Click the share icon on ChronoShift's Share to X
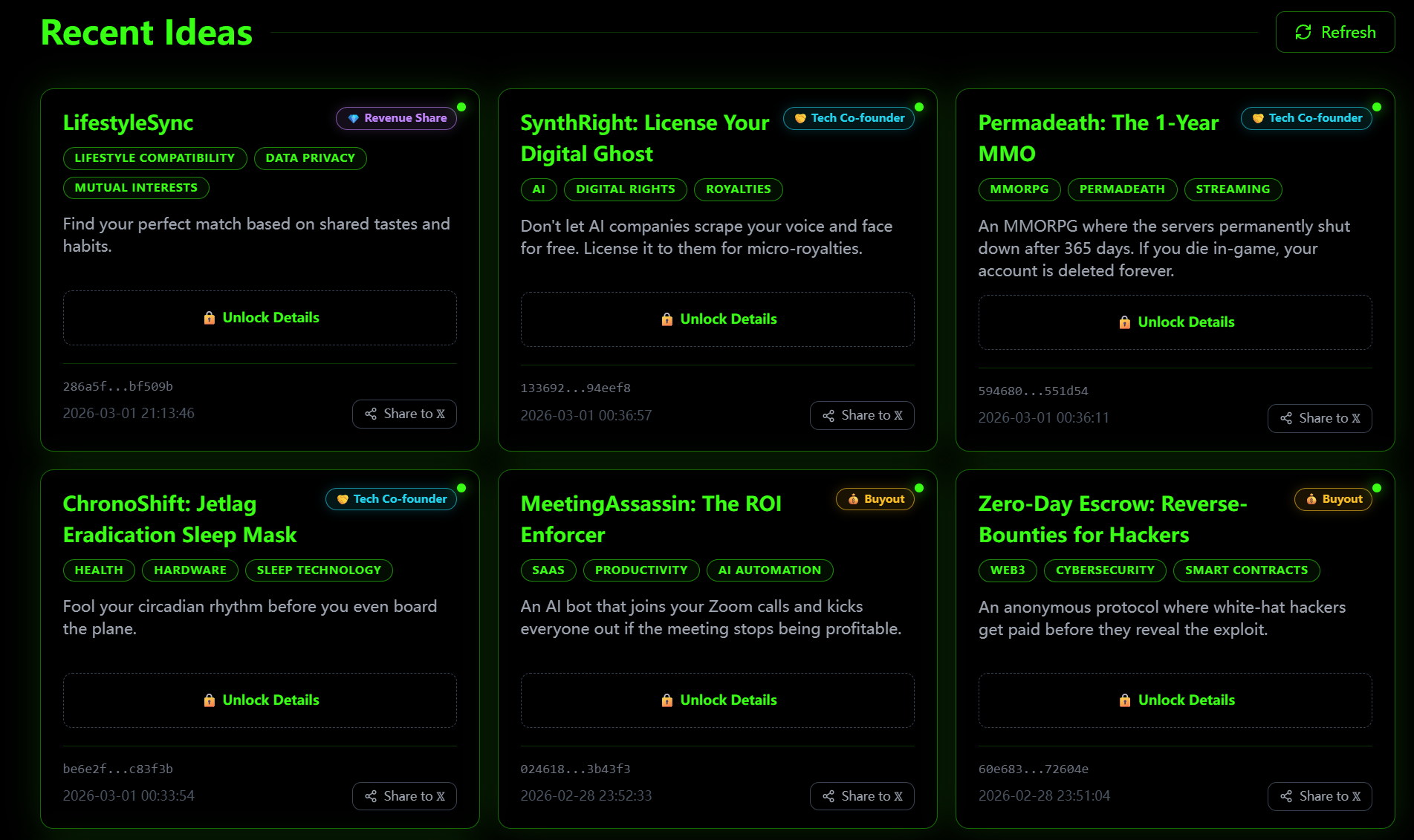1414x840 pixels. pos(372,795)
